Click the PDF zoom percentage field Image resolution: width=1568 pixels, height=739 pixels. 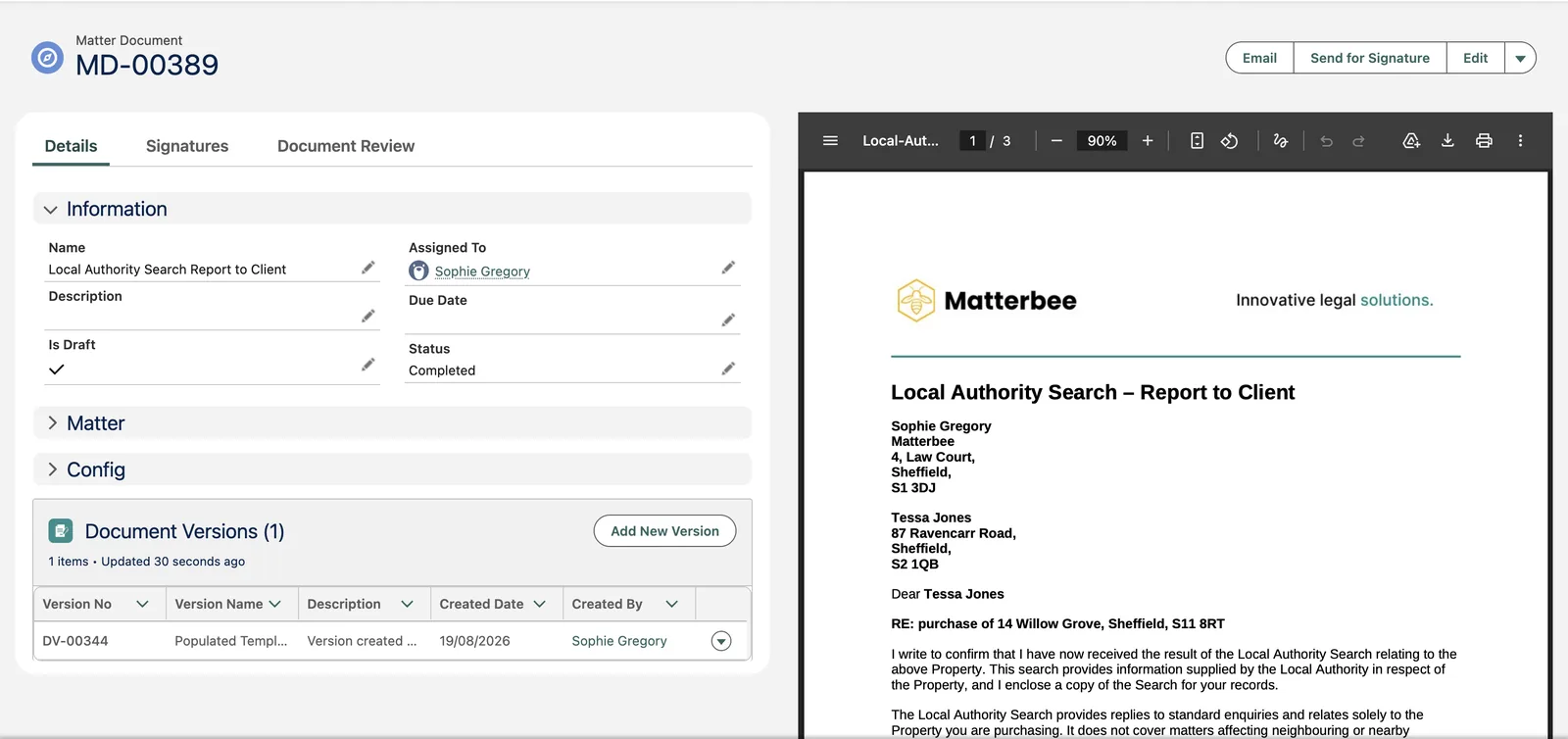tap(1102, 141)
